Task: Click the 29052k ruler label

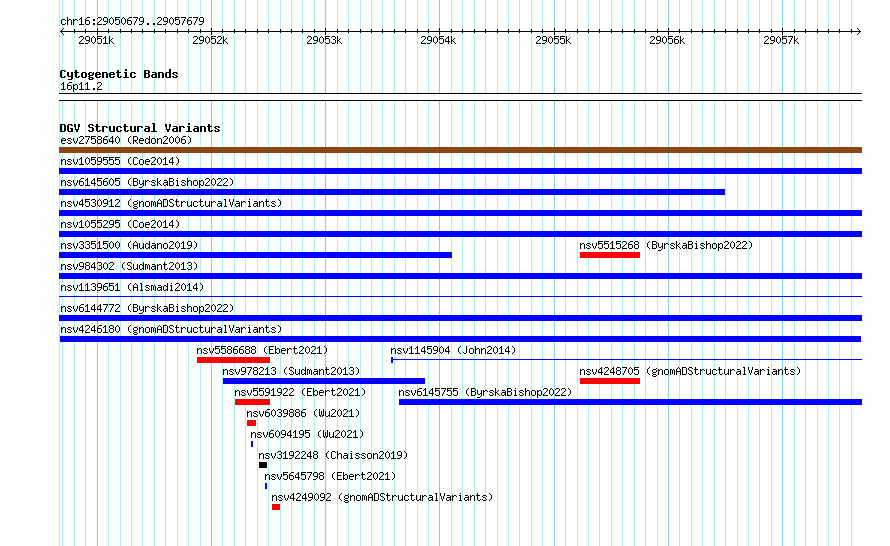Action: point(210,40)
